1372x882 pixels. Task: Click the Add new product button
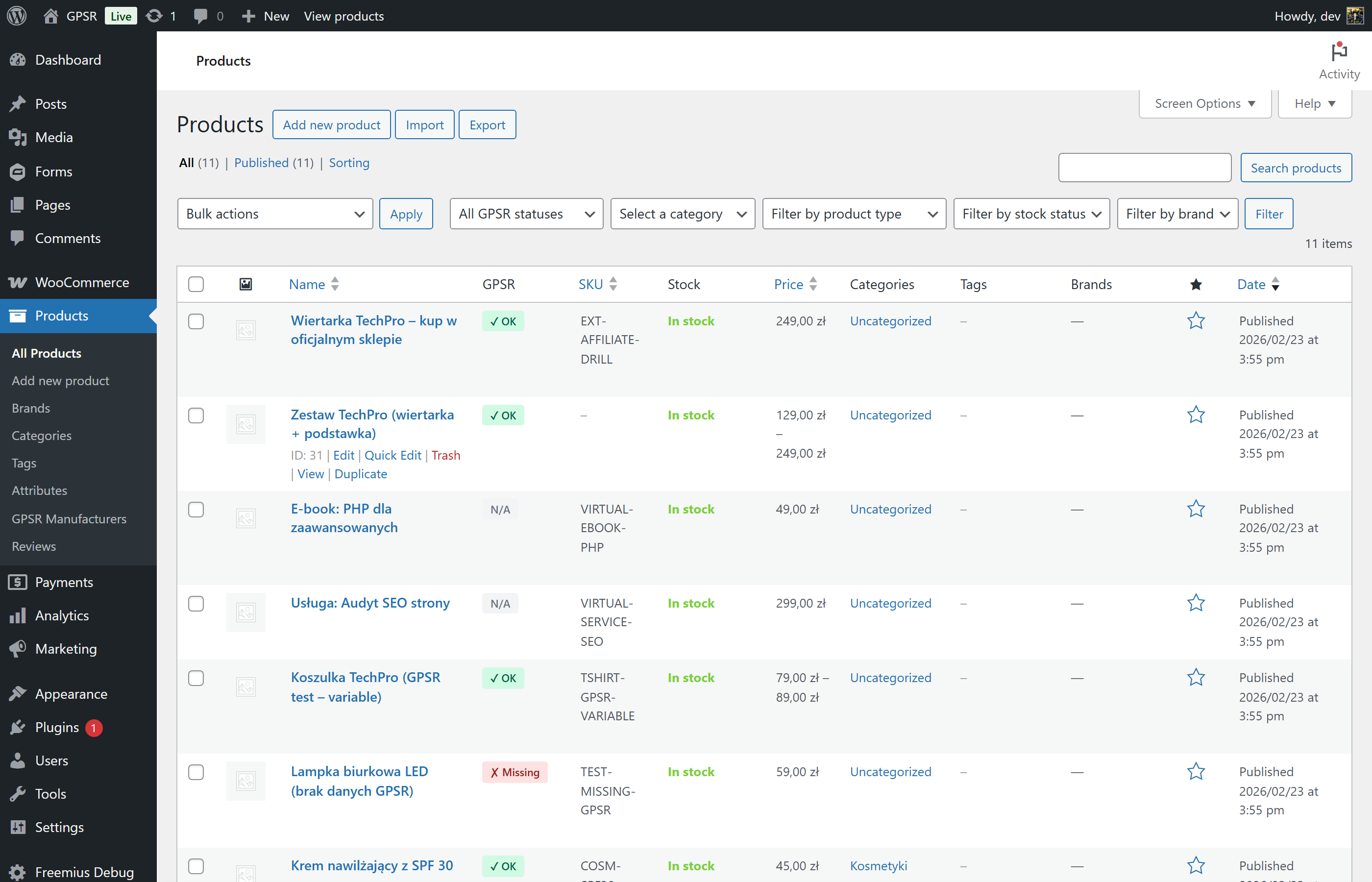(331, 124)
